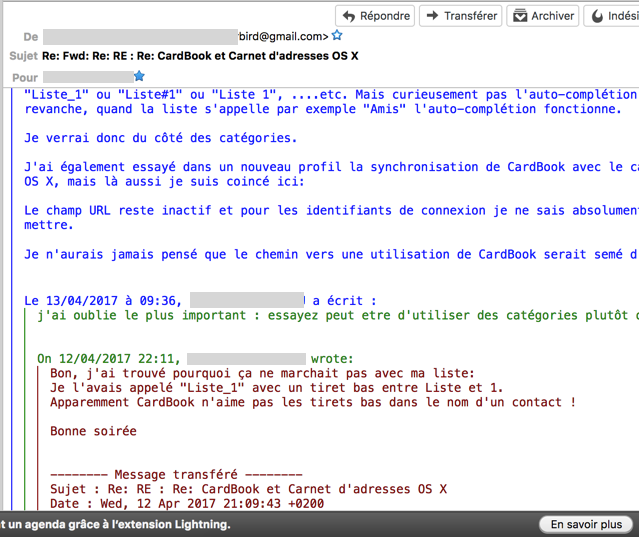The width and height of the screenshot is (639, 537).
Task: Click the flame junk icon
Action: pos(597,16)
